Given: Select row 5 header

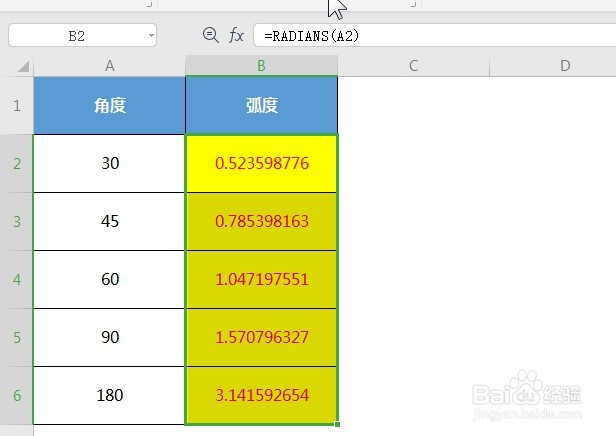Looking at the screenshot, I should pos(16,337).
